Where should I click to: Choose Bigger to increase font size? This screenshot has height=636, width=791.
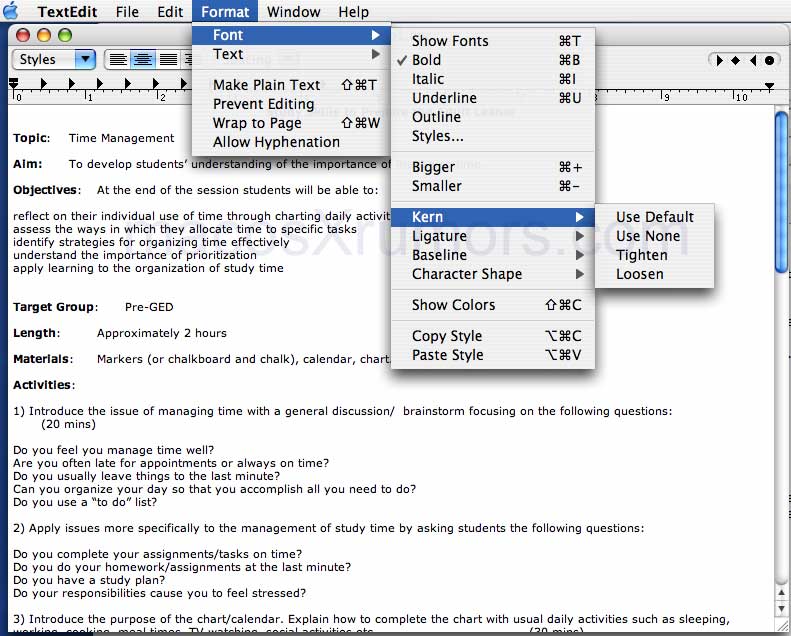point(493,167)
